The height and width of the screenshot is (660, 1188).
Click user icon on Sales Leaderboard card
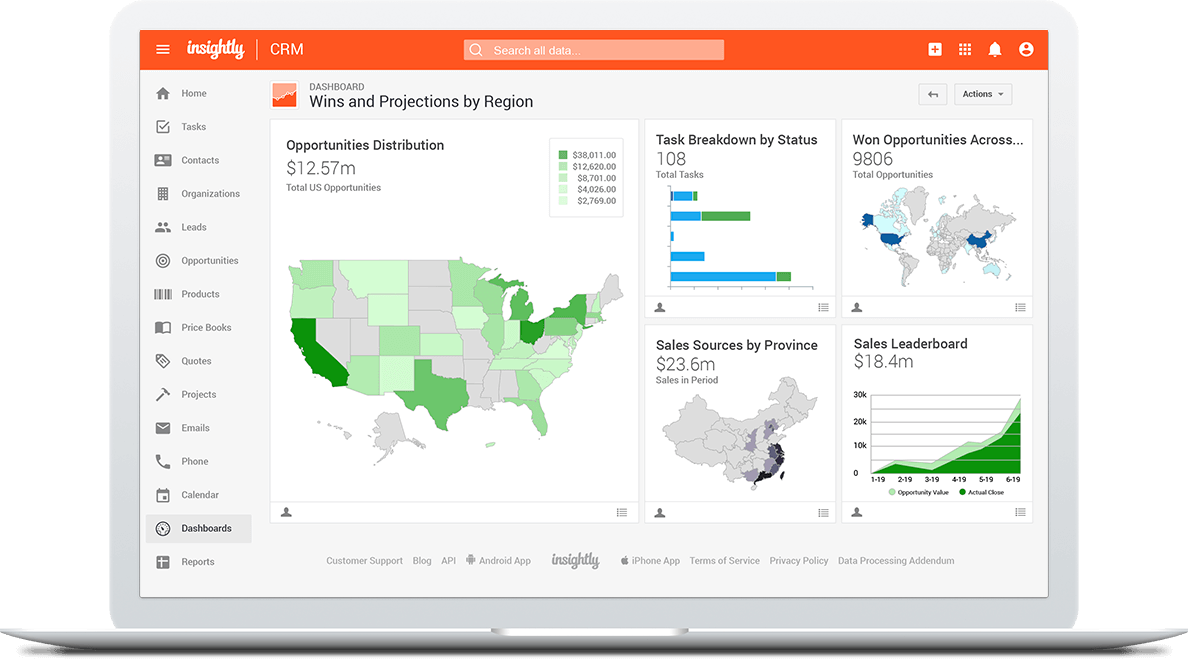pos(857,513)
